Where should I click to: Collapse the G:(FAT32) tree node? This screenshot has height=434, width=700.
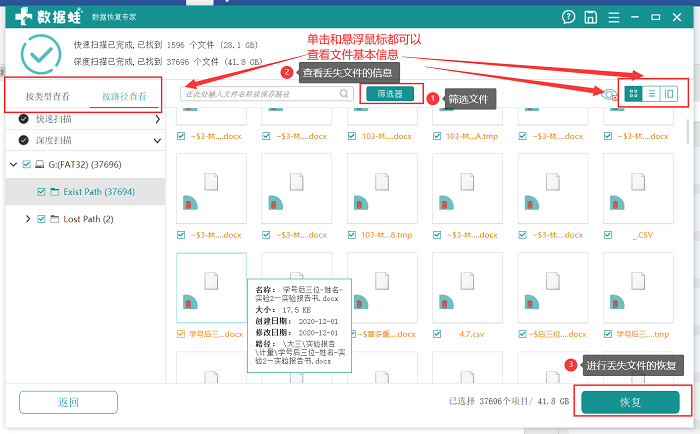tap(13, 164)
